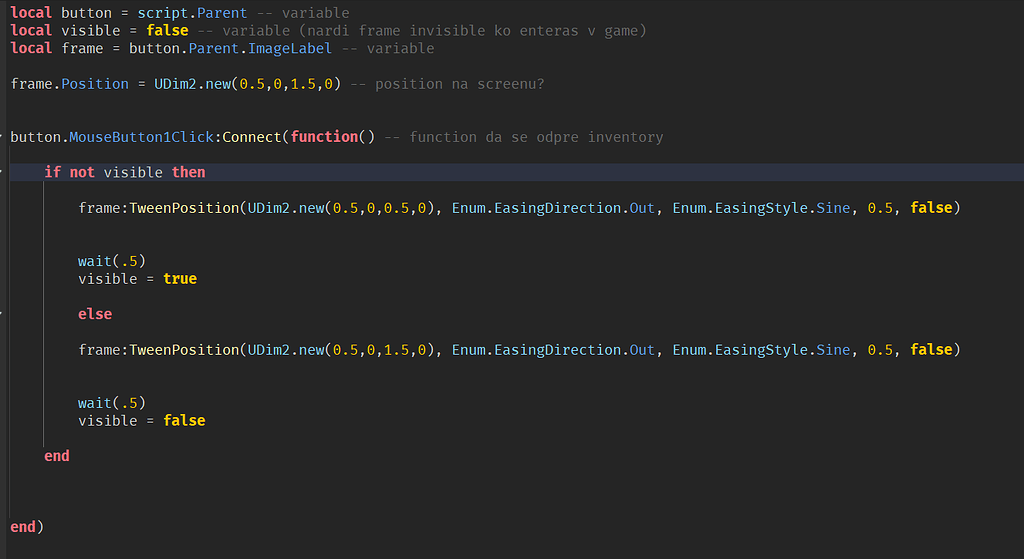This screenshot has width=1024, height=559.
Task: Click the first 'wait(.5)' call
Action: click(x=112, y=261)
